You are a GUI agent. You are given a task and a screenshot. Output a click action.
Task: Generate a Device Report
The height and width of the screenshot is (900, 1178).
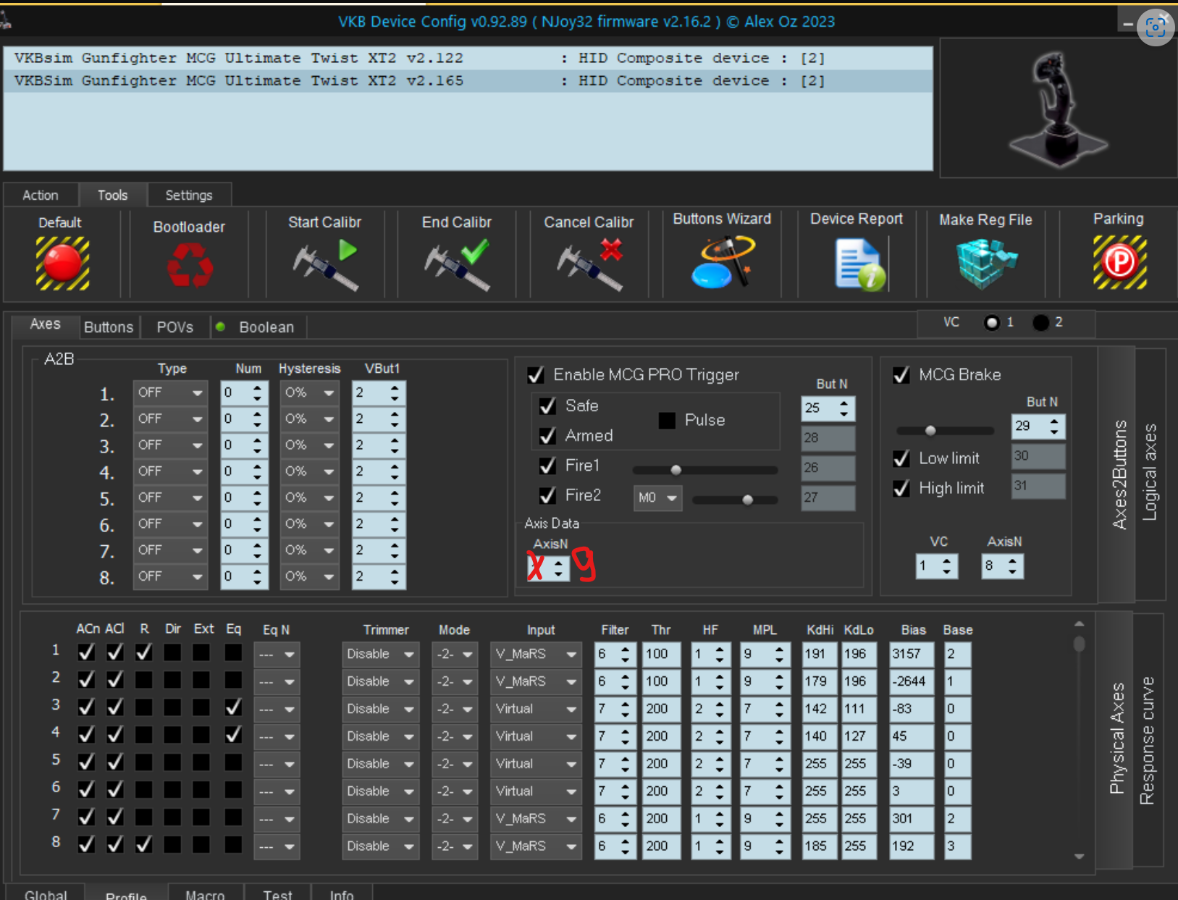click(859, 264)
